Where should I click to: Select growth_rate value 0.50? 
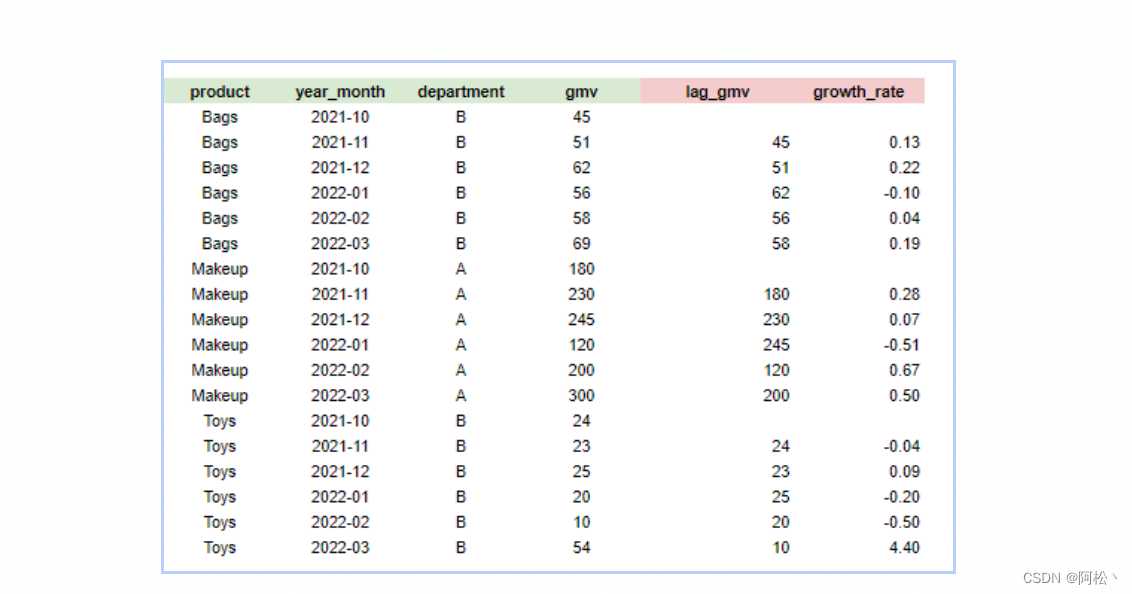[905, 396]
